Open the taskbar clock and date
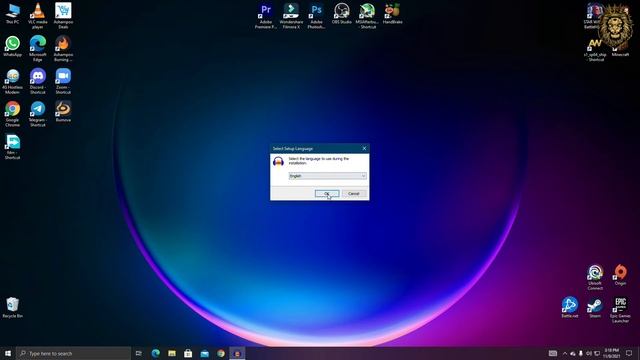Image resolution: width=640 pixels, height=360 pixels. [x=611, y=353]
